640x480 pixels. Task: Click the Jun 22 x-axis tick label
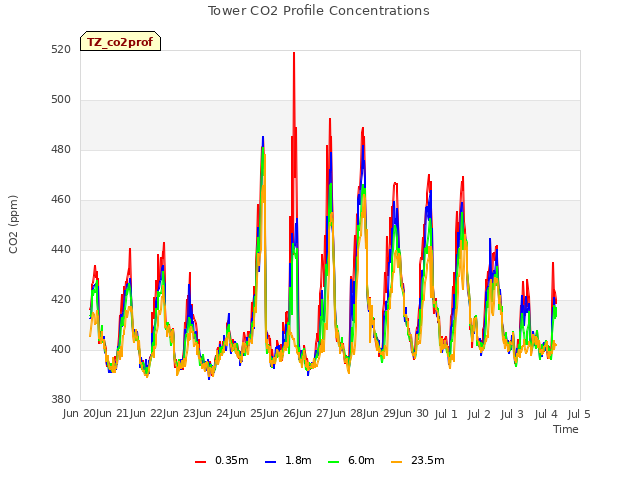click(147, 414)
